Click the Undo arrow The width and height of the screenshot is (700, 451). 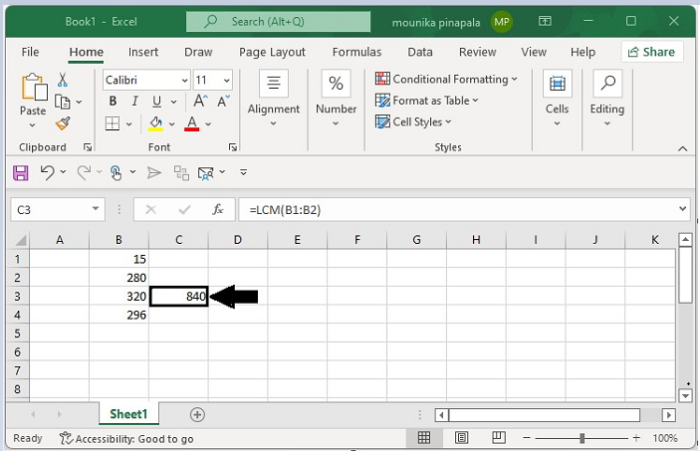(47, 172)
